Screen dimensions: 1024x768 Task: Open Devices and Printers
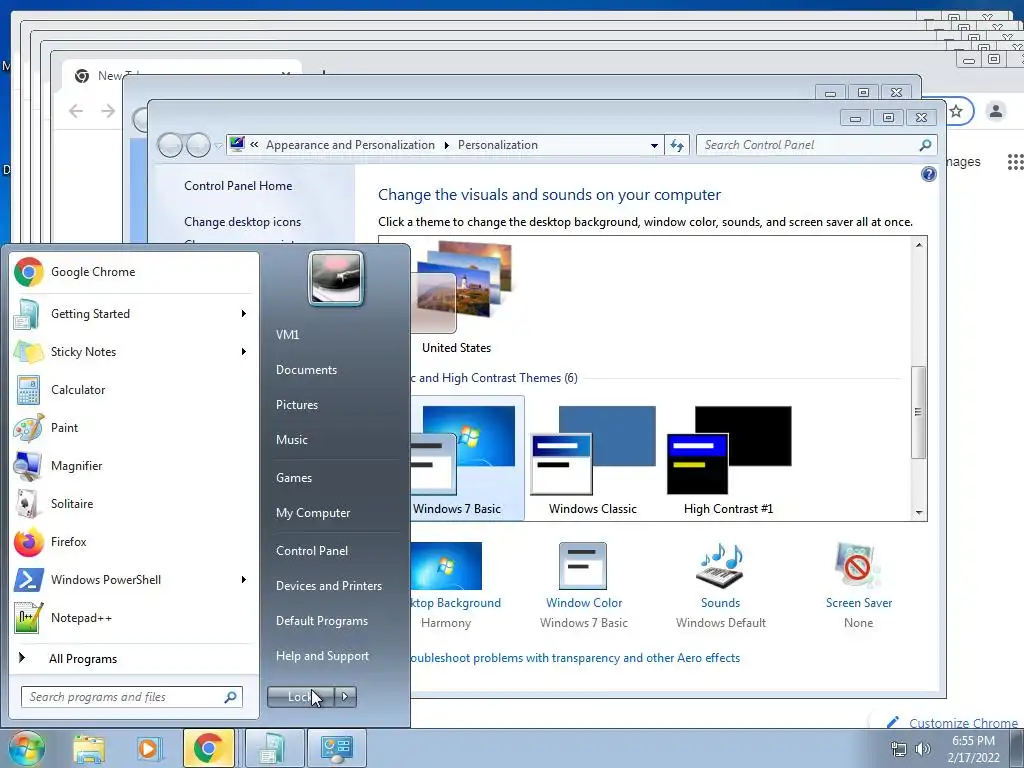[x=329, y=586]
